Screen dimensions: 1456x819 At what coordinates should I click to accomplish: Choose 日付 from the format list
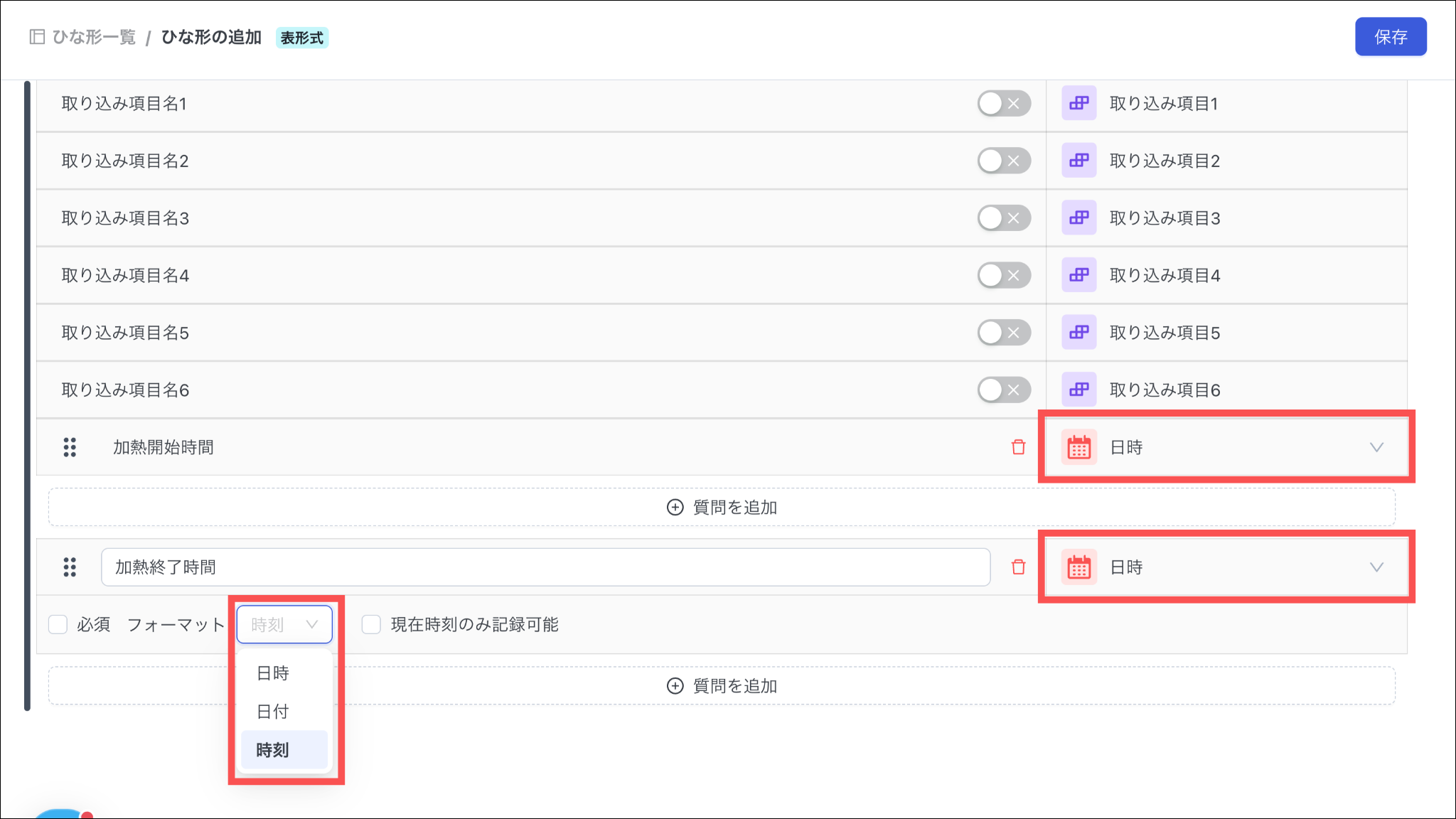273,712
